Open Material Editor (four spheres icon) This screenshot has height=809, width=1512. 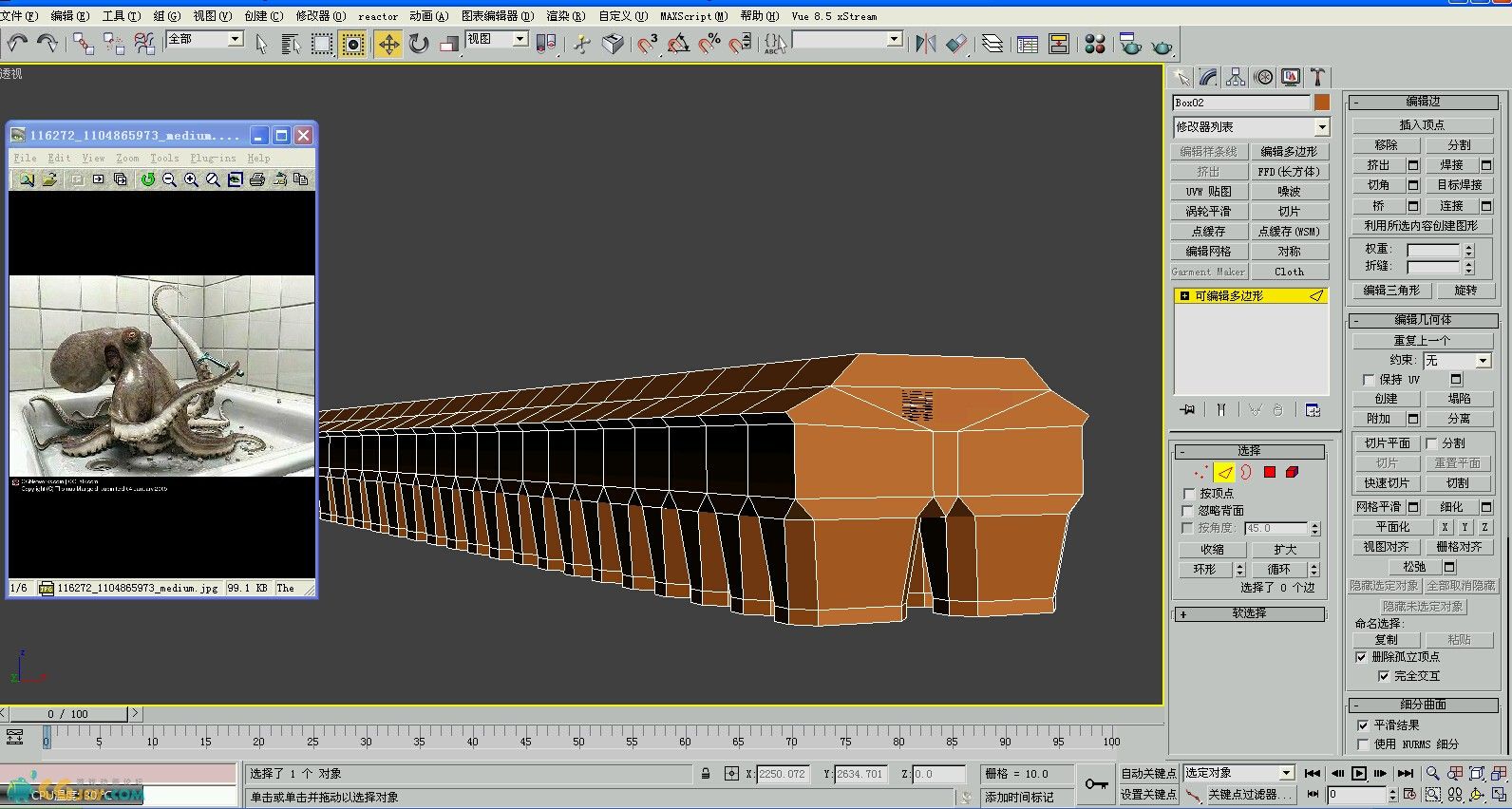click(x=1094, y=44)
